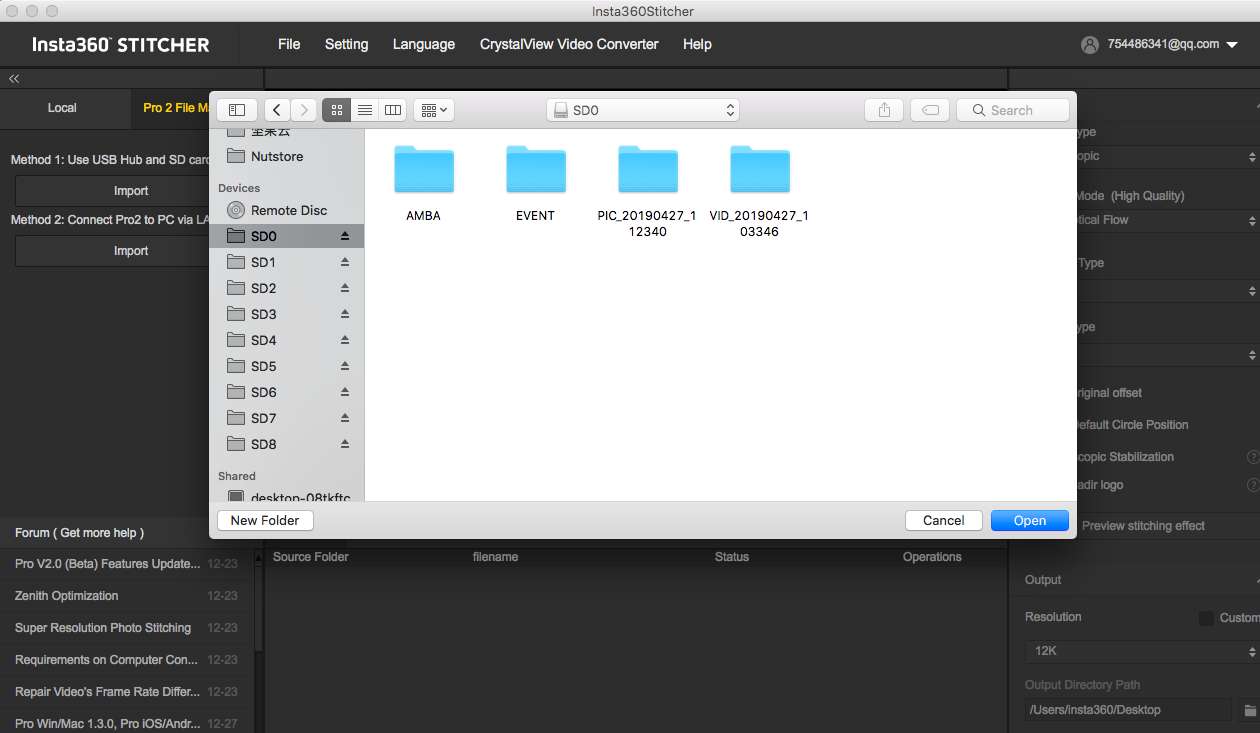1260x733 pixels.
Task: Switch to icon view in file dialog
Action: [x=337, y=110]
